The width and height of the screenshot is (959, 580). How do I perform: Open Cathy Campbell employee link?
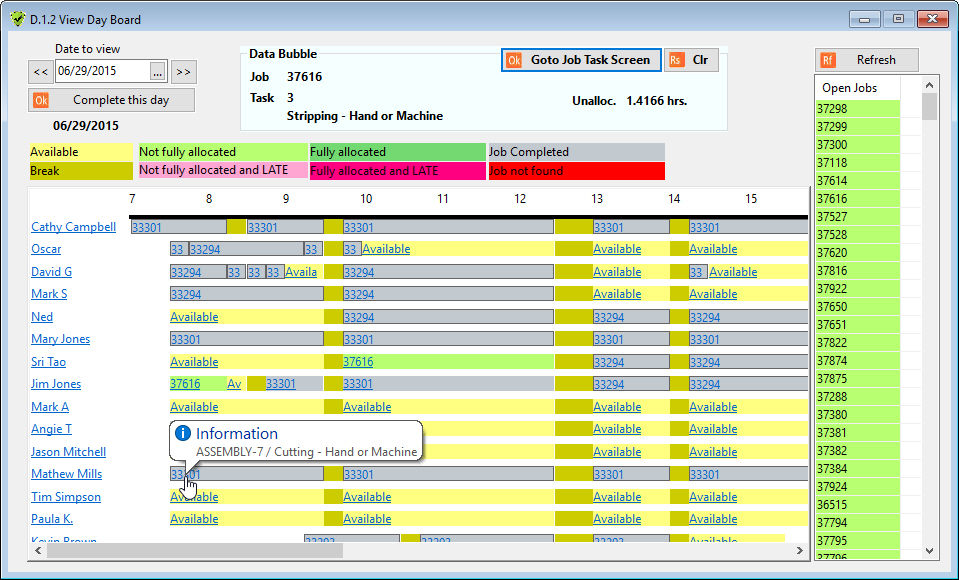(x=73, y=227)
